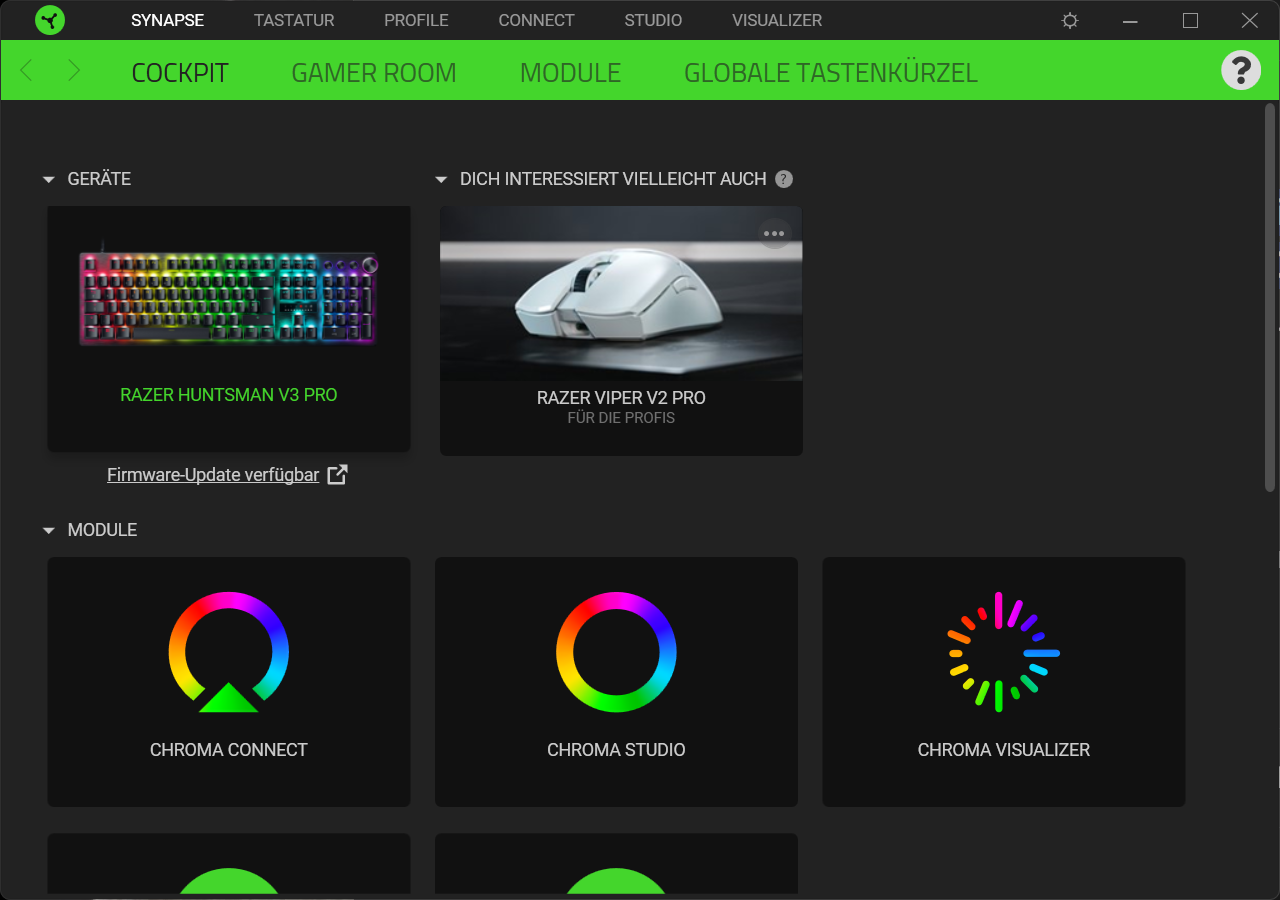Open help with the question mark icon
This screenshot has height=900, width=1280.
(1241, 70)
